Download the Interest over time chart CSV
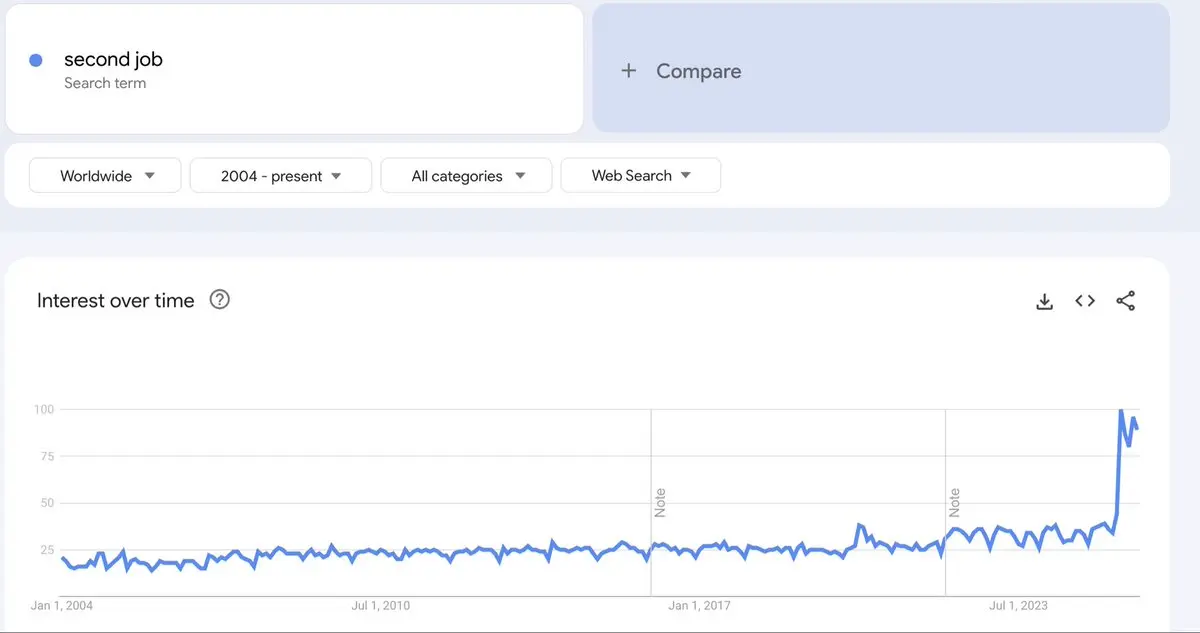Screen dimensions: 1200x633 pyautogui.click(x=1044, y=301)
